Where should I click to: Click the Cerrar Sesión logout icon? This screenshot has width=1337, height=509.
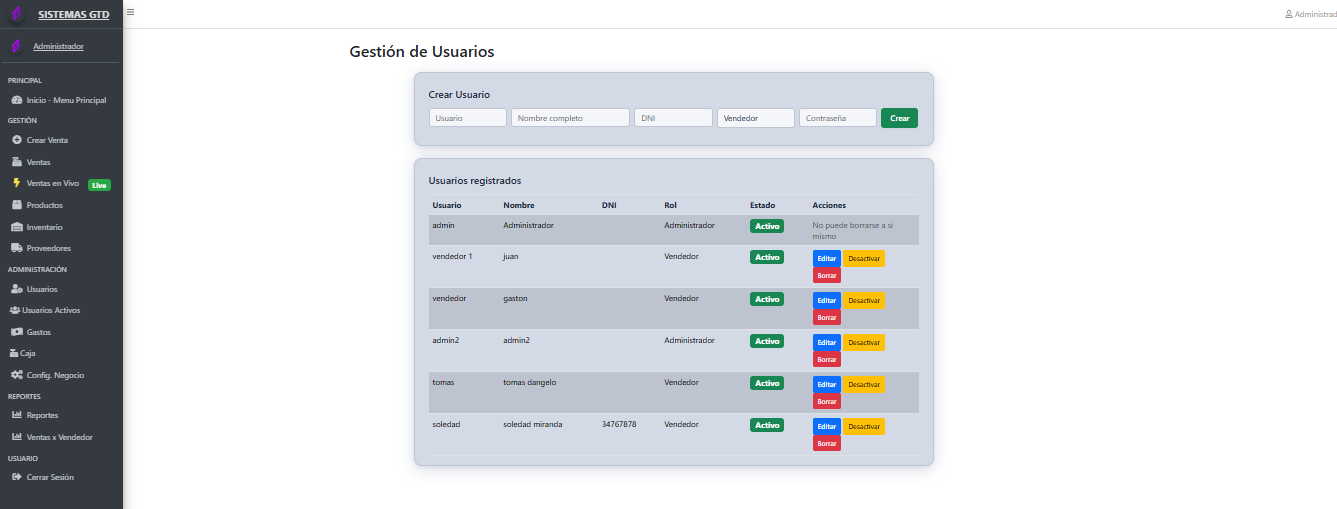[x=17, y=477]
